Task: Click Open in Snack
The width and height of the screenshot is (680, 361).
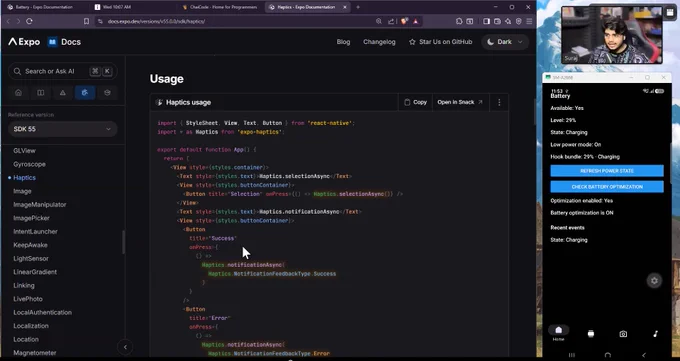Action: (x=460, y=102)
